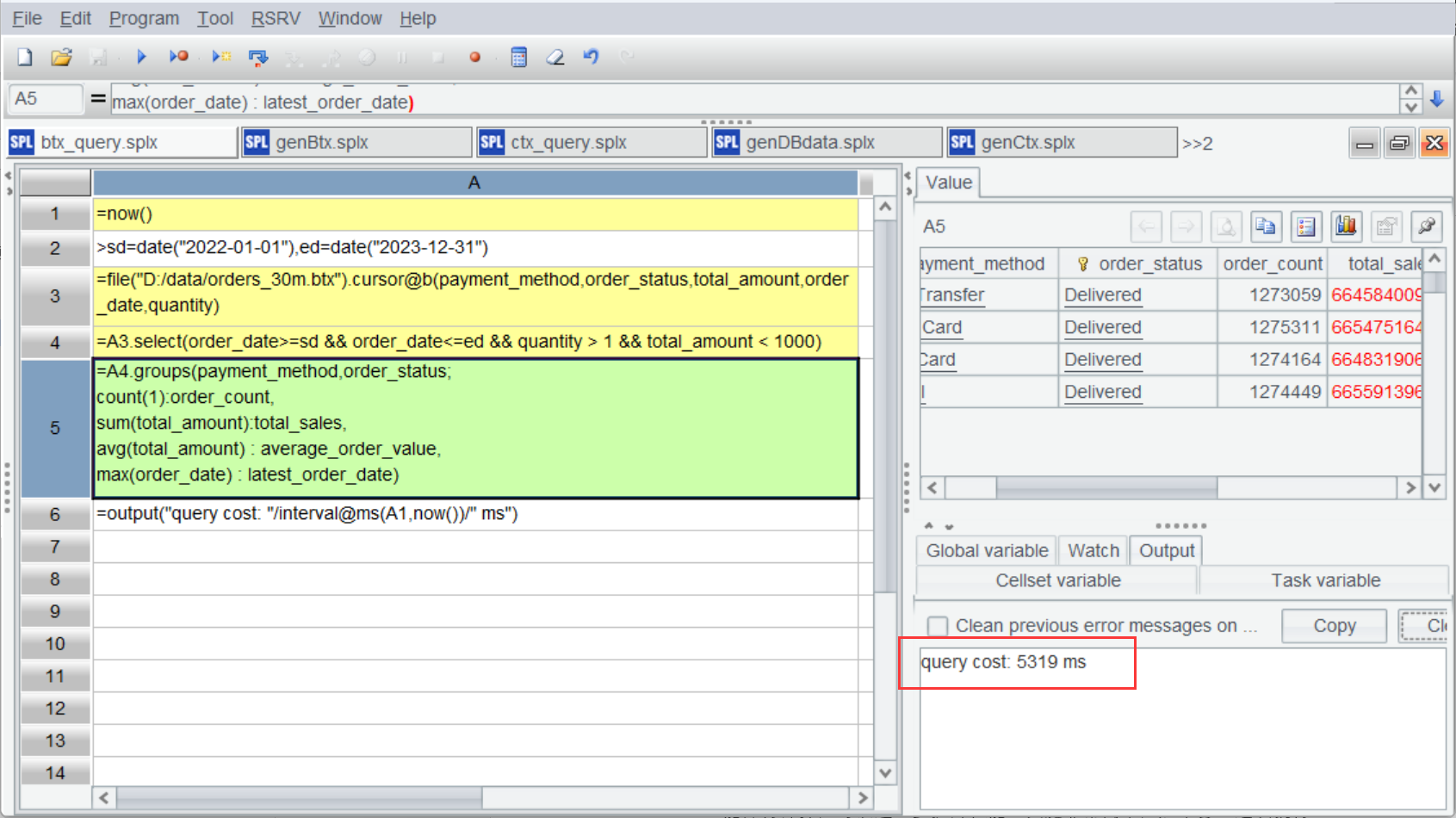Open the Program menu
Image resolution: width=1456 pixels, height=818 pixels.
tap(144, 18)
